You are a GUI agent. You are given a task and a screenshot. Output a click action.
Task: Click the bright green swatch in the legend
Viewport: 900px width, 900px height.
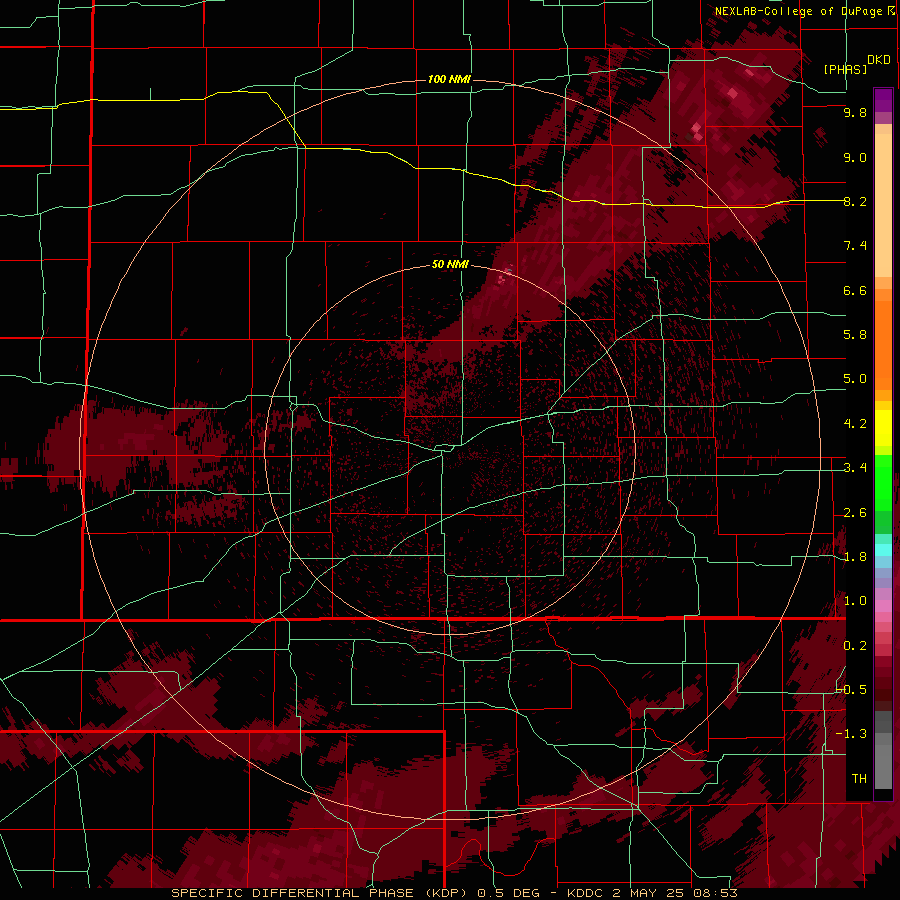coord(883,482)
